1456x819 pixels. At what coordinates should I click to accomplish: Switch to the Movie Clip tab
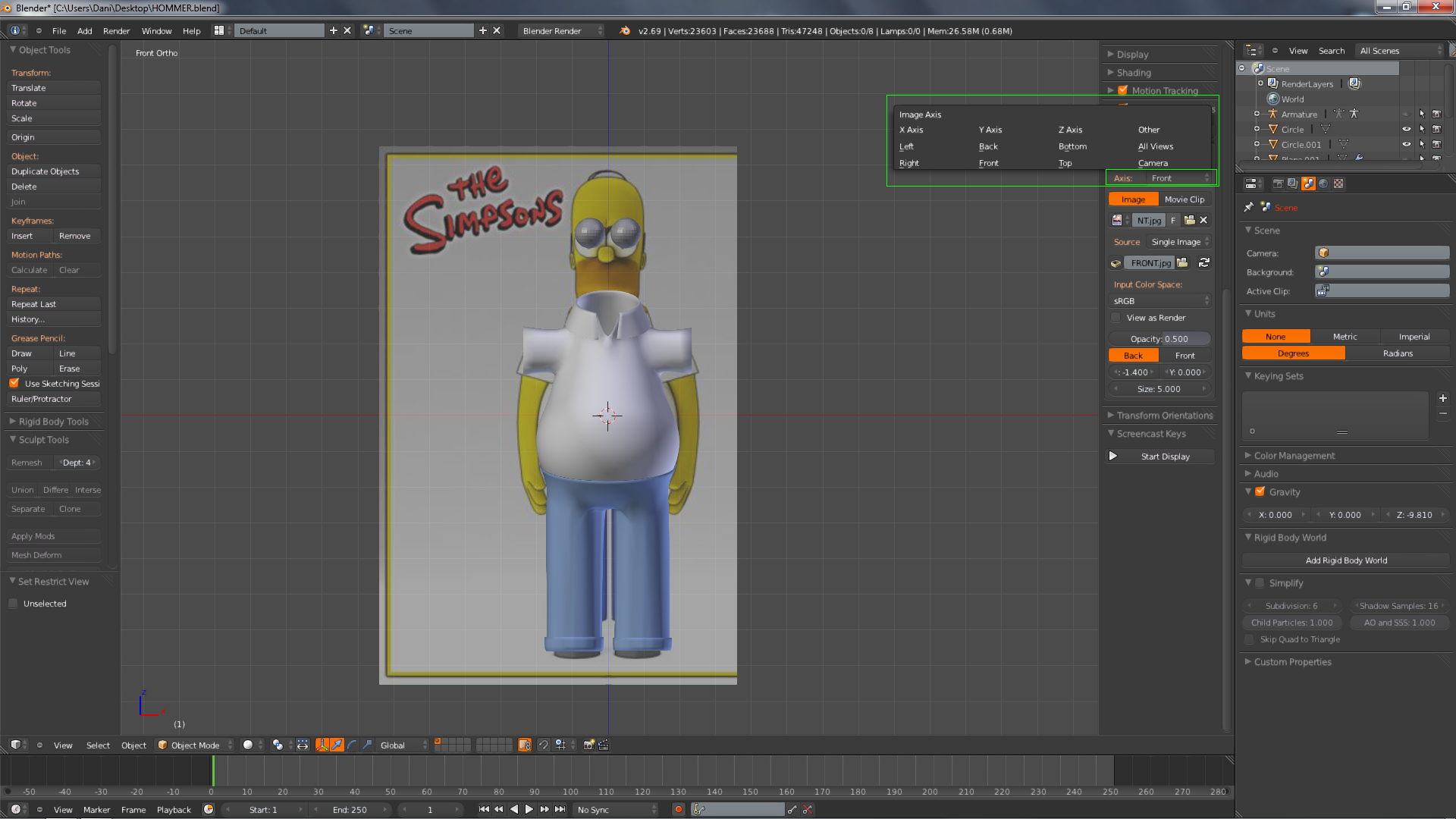[x=1184, y=199]
